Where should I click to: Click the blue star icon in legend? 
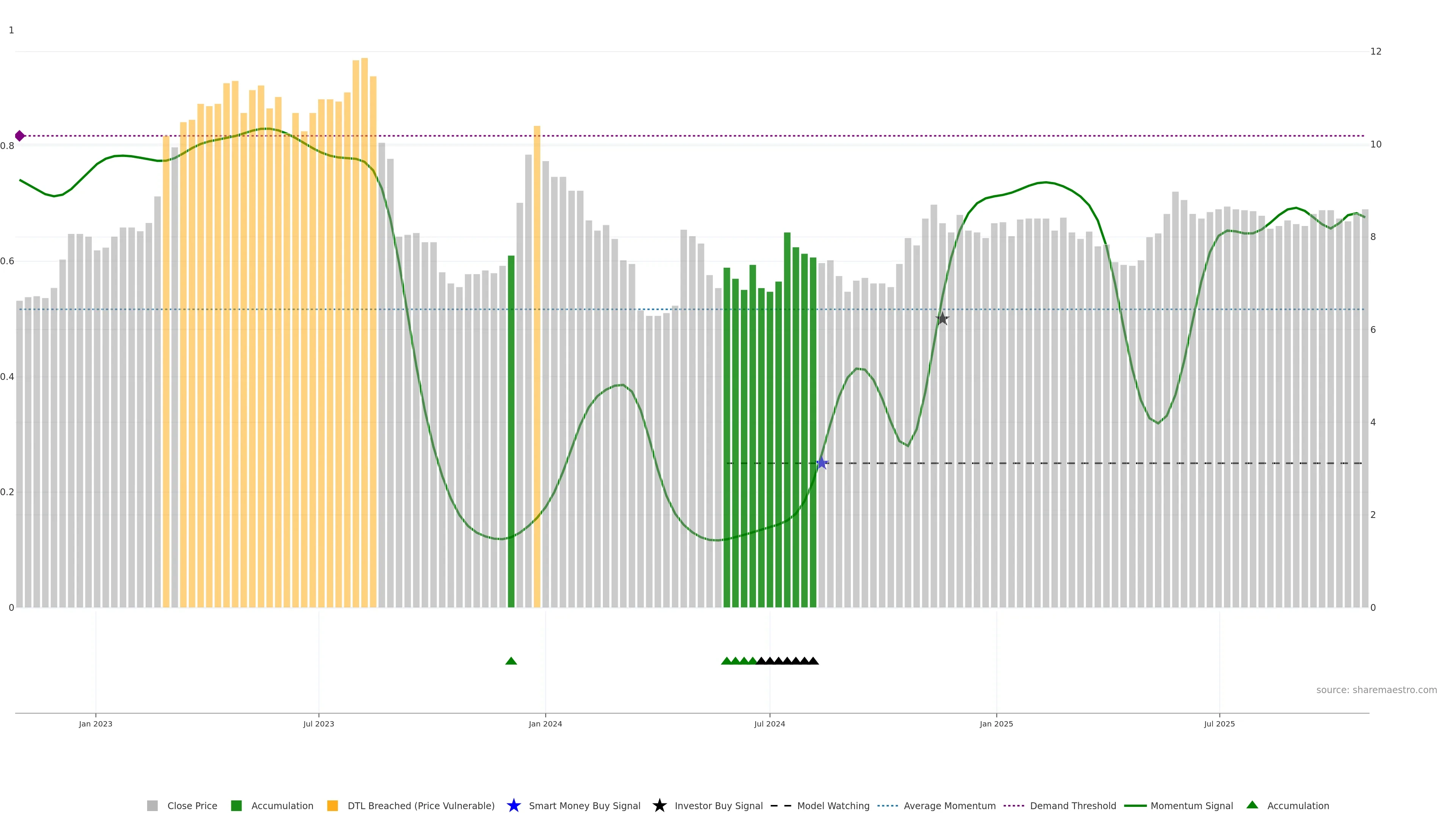513,805
